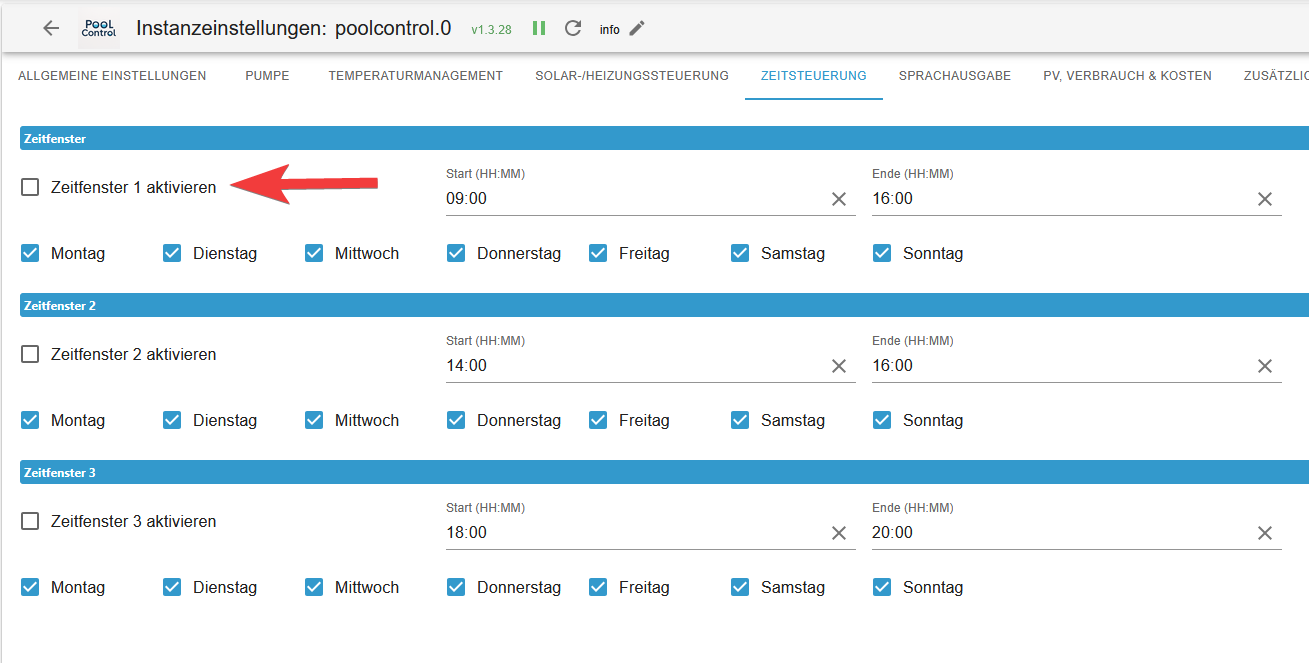Uncheck Montag in Zeitfenster 2
Viewport: 1309px width, 663px height.
(x=30, y=420)
